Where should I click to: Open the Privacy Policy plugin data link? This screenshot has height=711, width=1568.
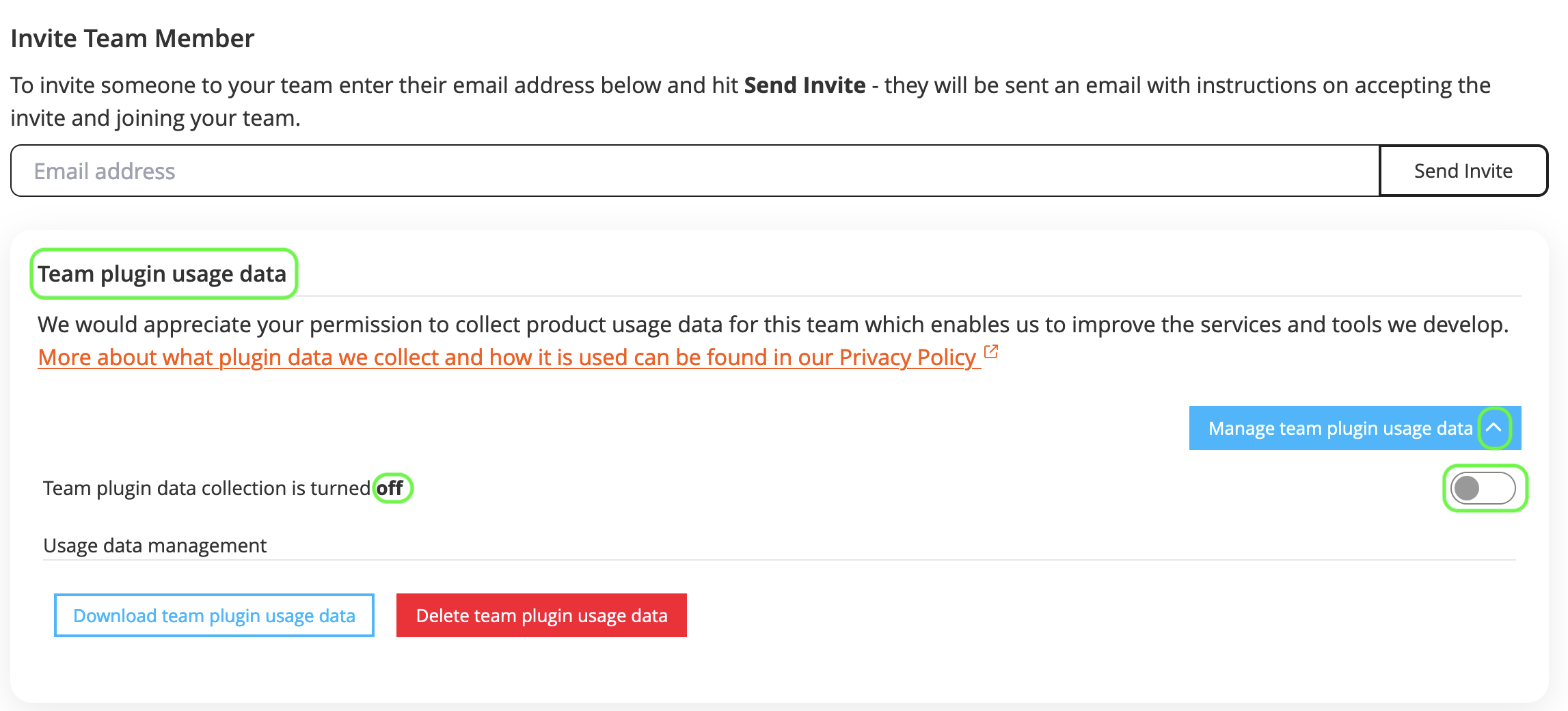(x=506, y=358)
